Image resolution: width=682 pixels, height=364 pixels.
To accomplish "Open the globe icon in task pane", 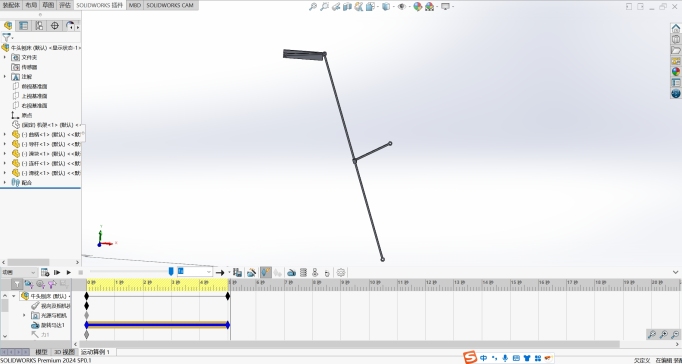I will (x=675, y=94).
